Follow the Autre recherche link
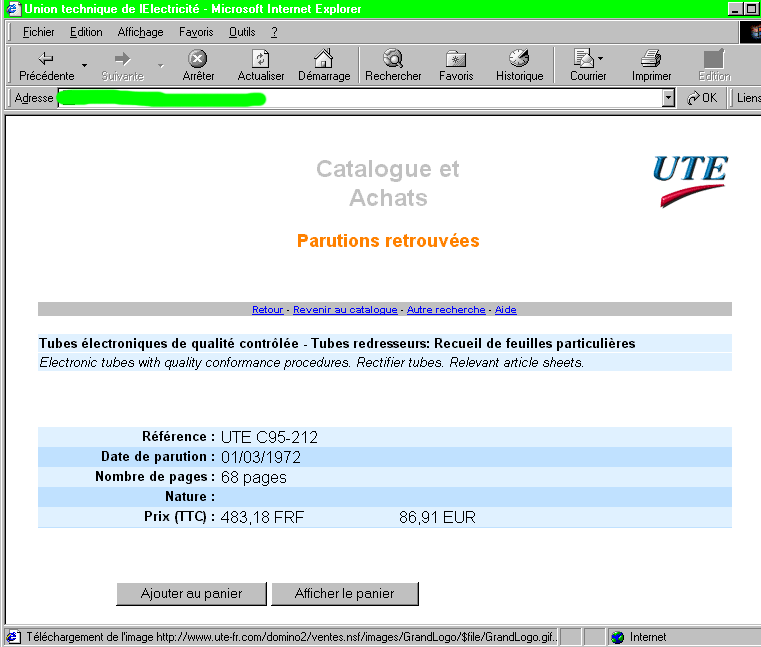Viewport: 761px width, 647px height. pyautogui.click(x=446, y=310)
